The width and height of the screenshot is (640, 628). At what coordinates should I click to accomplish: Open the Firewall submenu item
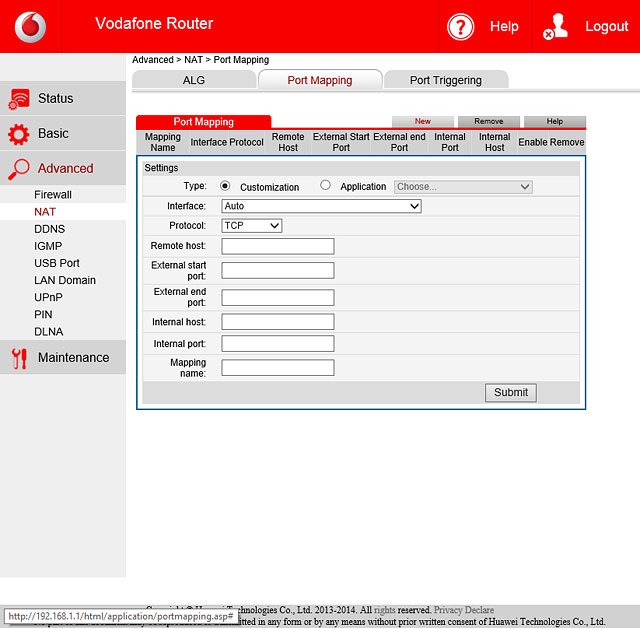53,195
